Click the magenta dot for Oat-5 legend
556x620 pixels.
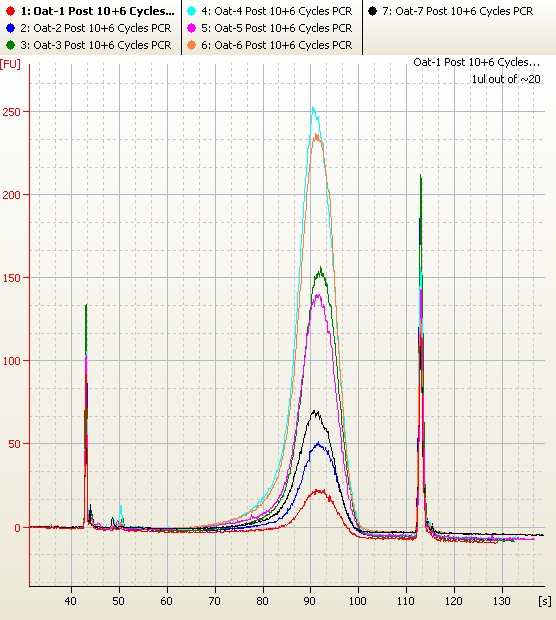191,28
